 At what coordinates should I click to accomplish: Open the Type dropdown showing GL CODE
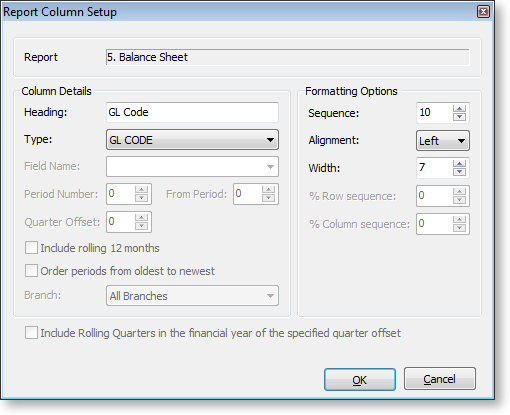192,140
